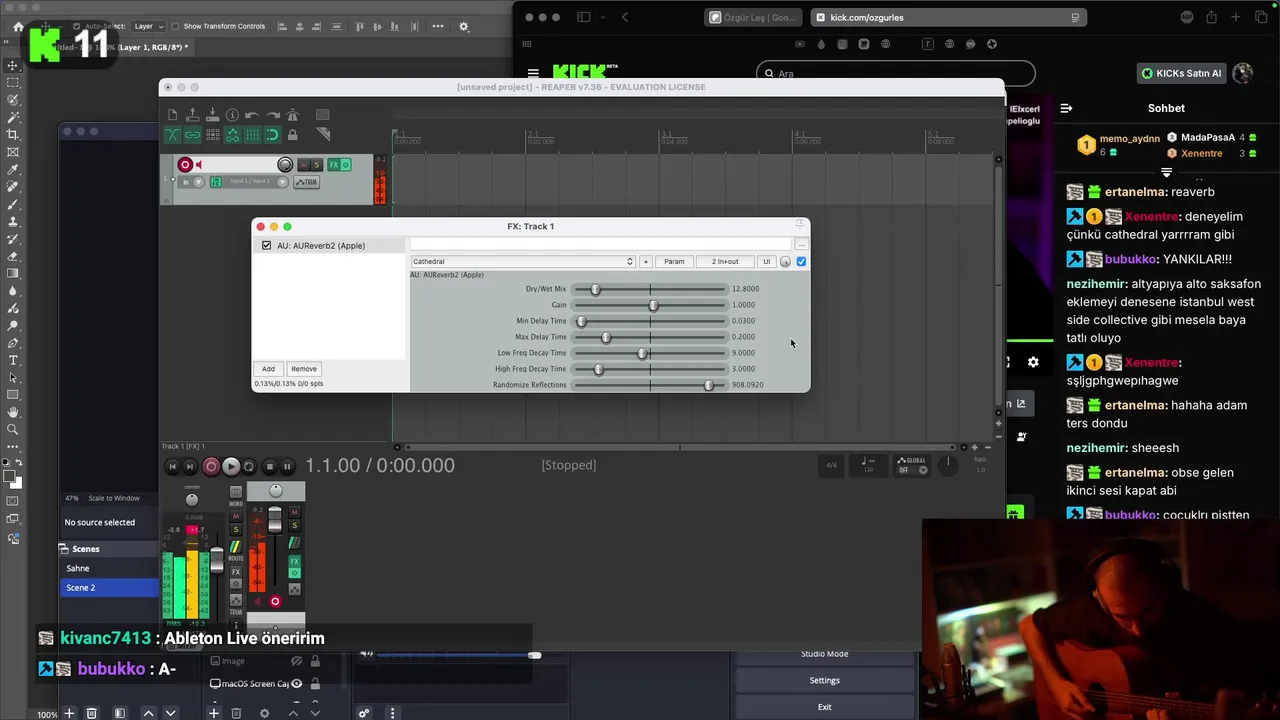Toggle the metronome icon in REAPER toolbar
The image size is (1280, 720).
(293, 115)
